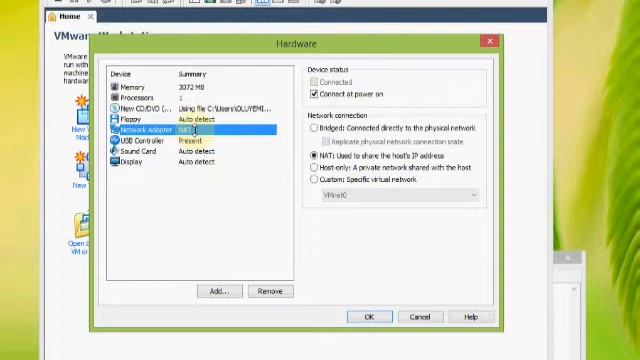Screen dimensions: 640x360
Task: Open Help for Hardware dialog
Action: coord(471,317)
